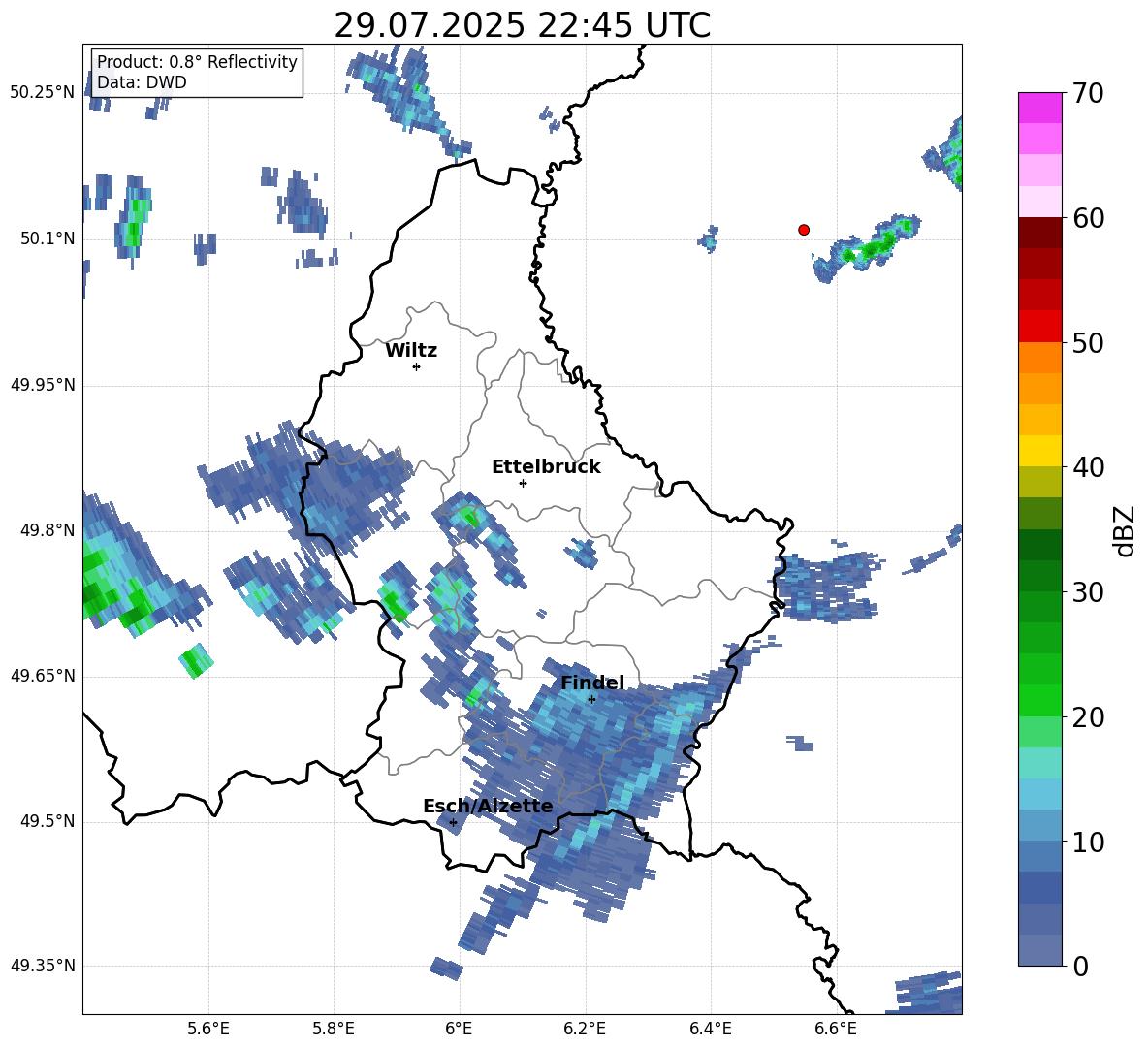The width and height of the screenshot is (1148, 1048).
Task: Click the 50.25°N latitude label
Action: tap(43, 93)
